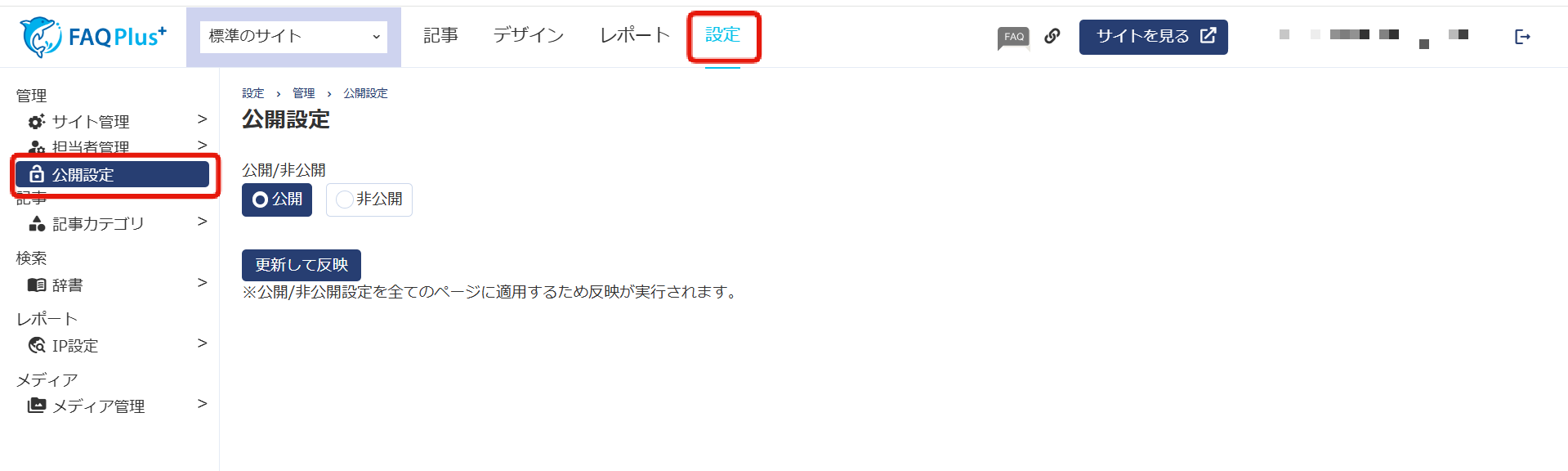
Task: Open the FAQ speech bubble icon
Action: 1013,38
